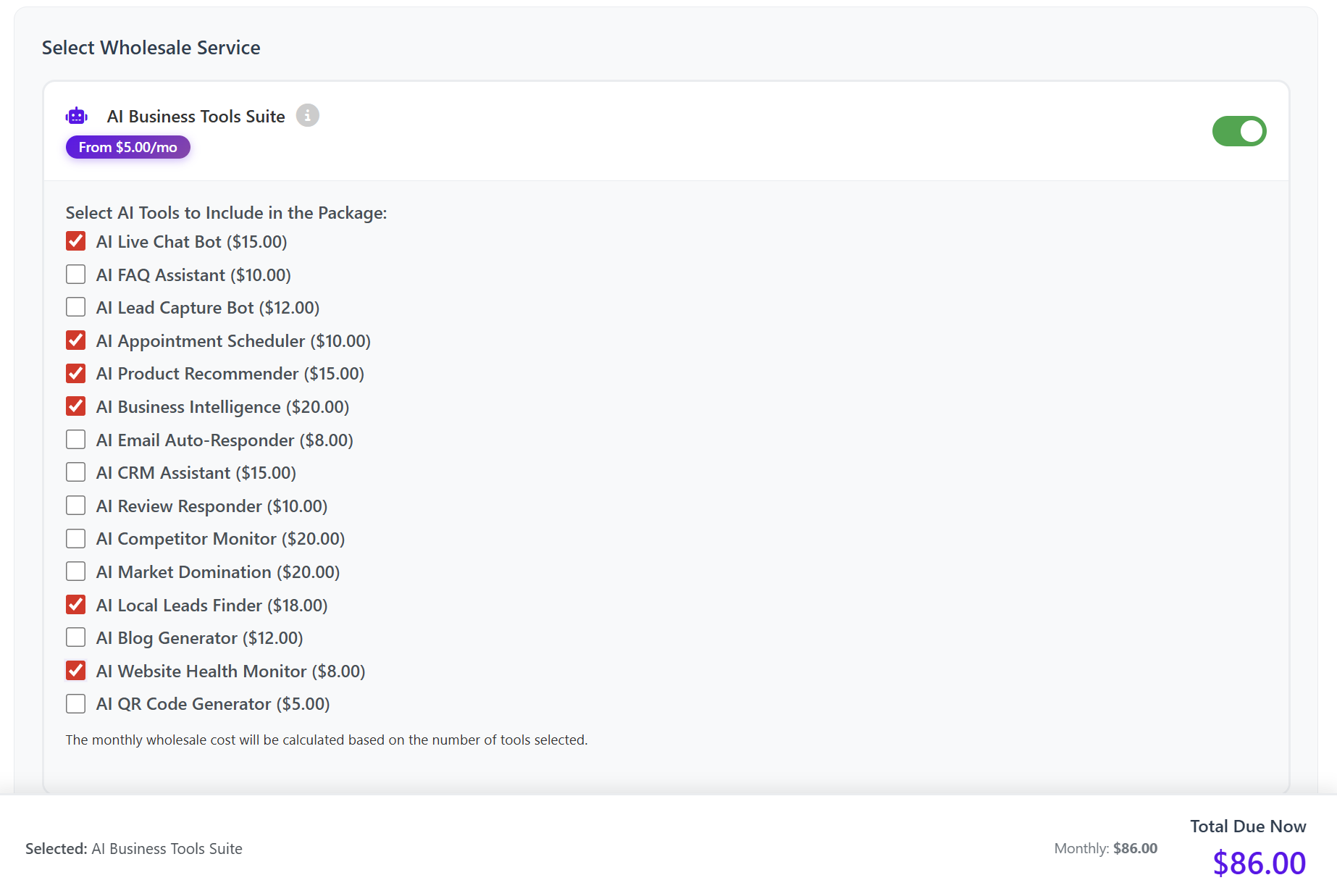The image size is (1337, 896).
Task: Select the AI Blog Generator checkbox
Action: [76, 637]
